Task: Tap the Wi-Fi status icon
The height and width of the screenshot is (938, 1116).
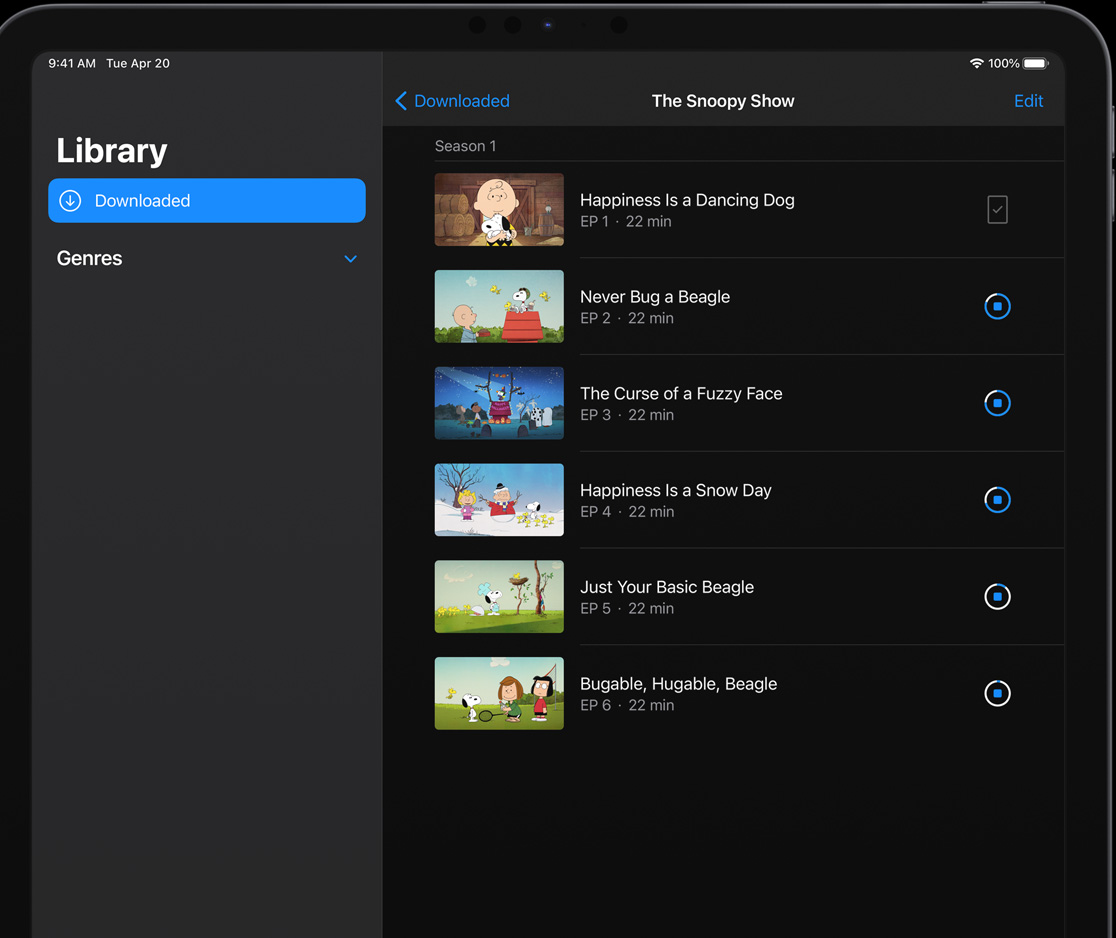Action: pos(976,63)
